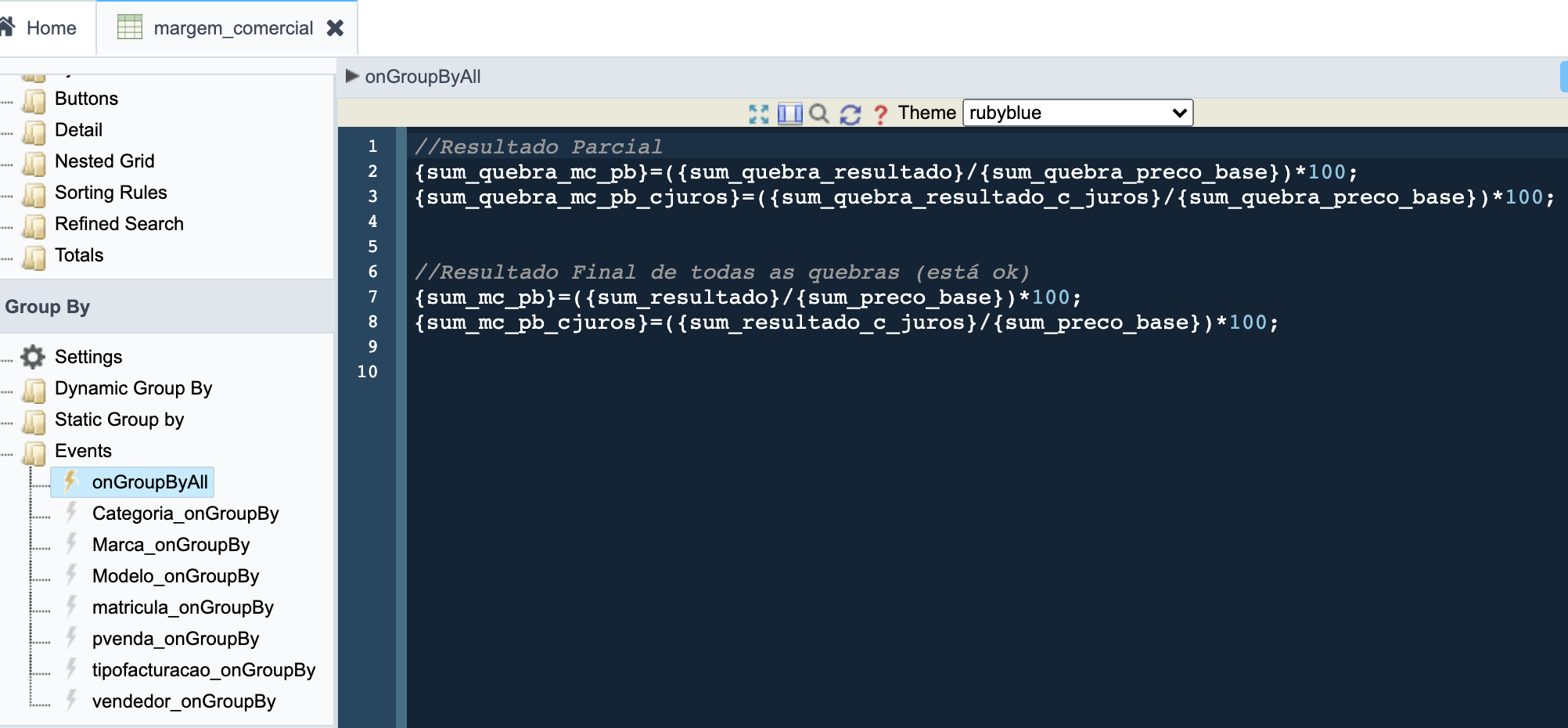Click the fullscreen expand editor icon
The height and width of the screenshot is (728, 1568).
758,114
